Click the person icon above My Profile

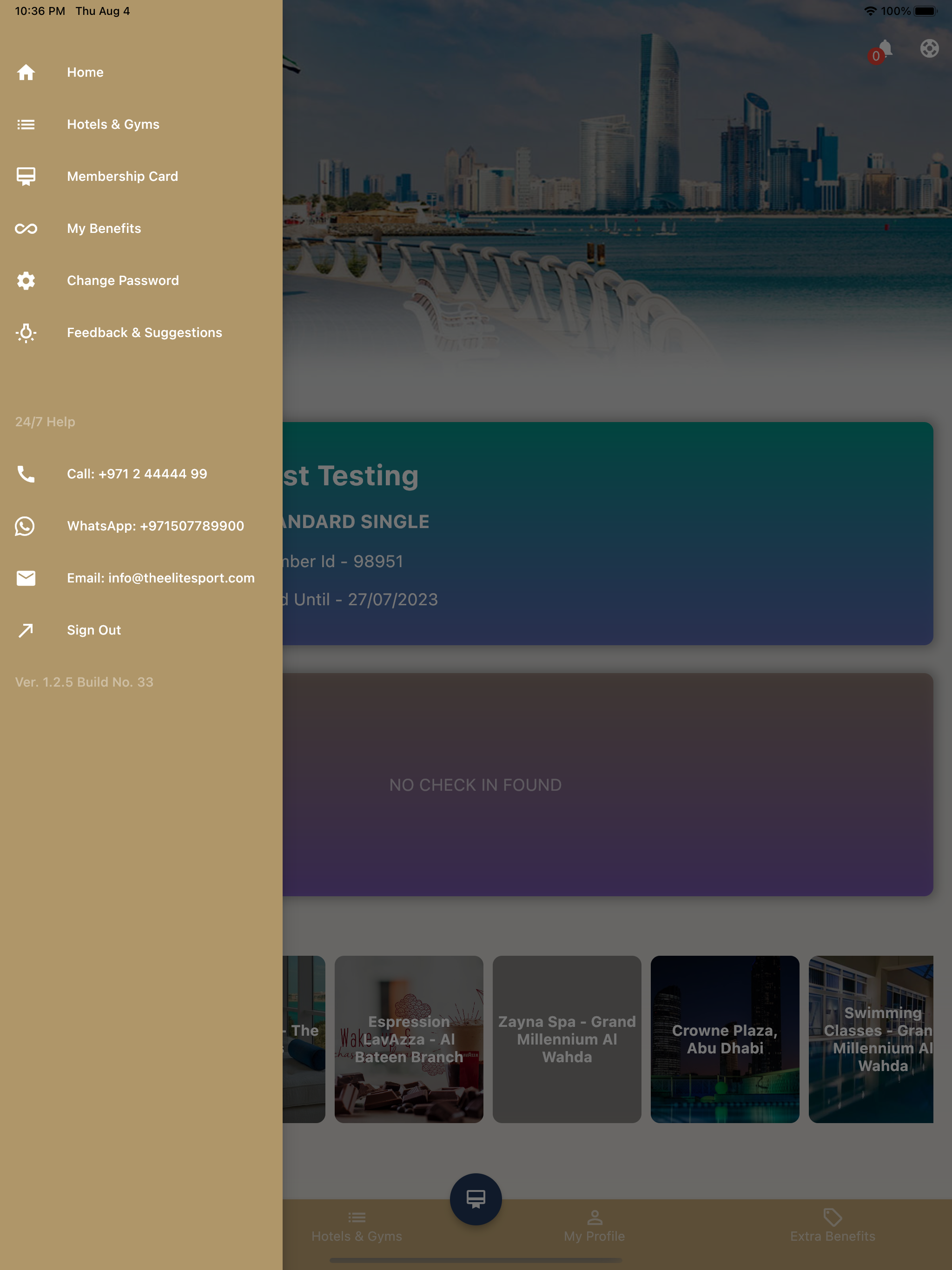click(594, 1217)
